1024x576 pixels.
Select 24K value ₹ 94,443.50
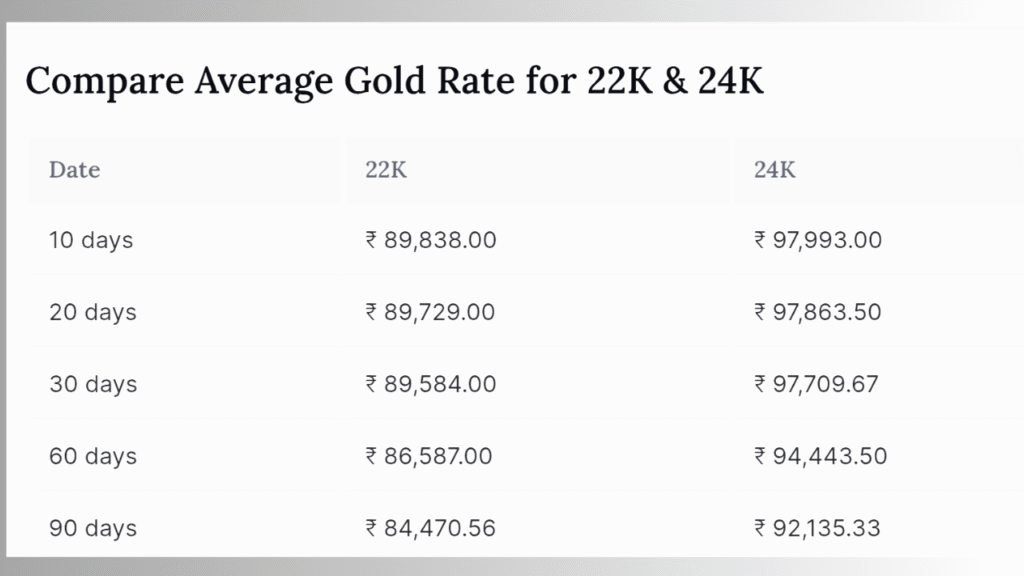(820, 456)
